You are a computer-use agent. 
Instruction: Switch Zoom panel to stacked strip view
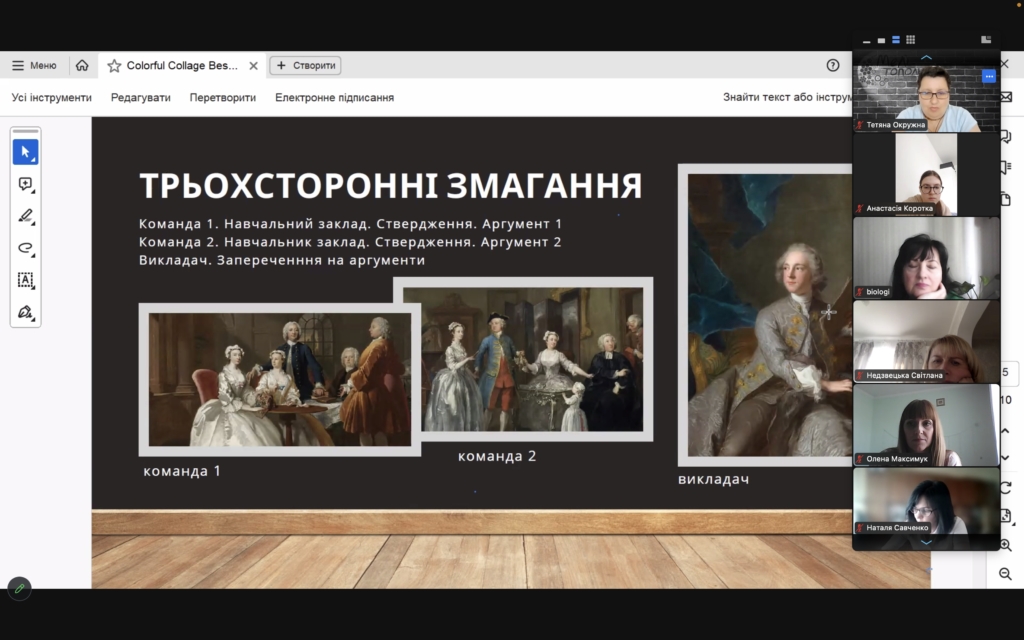tap(895, 40)
